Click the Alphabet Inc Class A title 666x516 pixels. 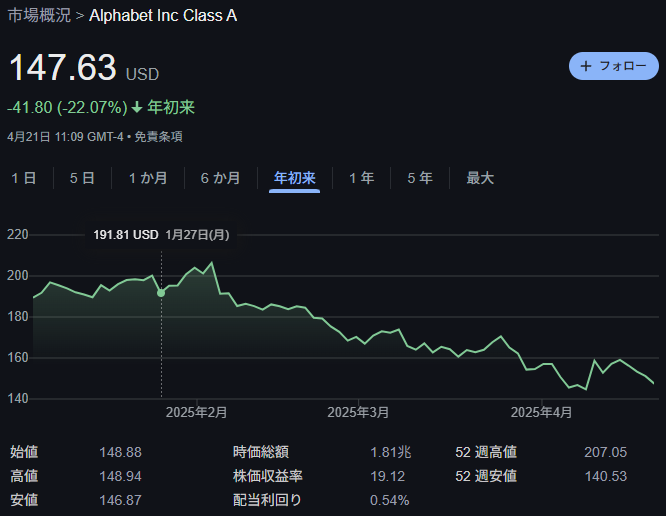164,16
